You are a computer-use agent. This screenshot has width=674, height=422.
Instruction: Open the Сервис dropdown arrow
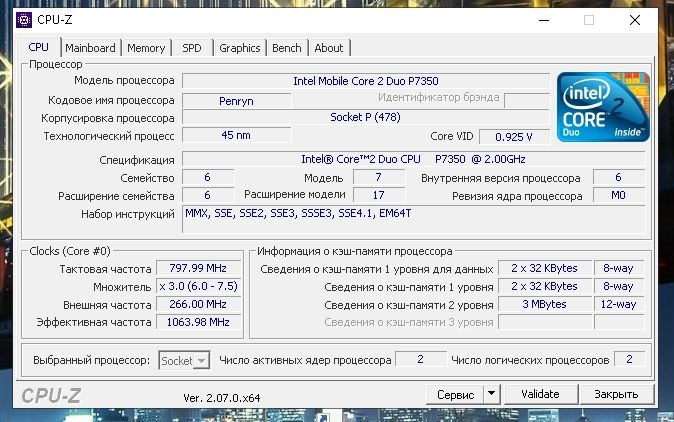click(x=492, y=394)
